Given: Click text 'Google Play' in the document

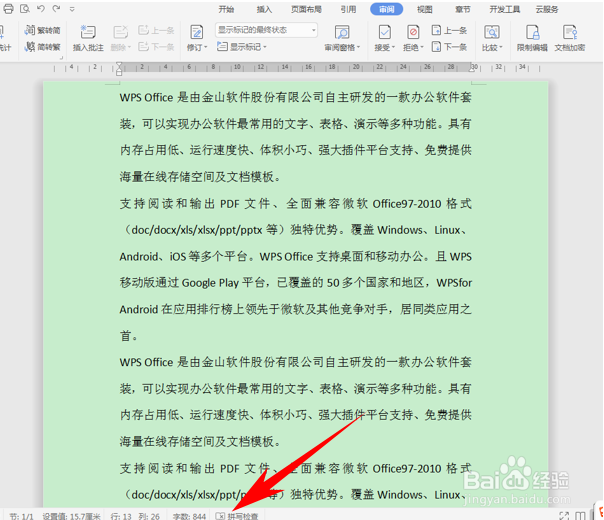Looking at the screenshot, I should point(210,283).
